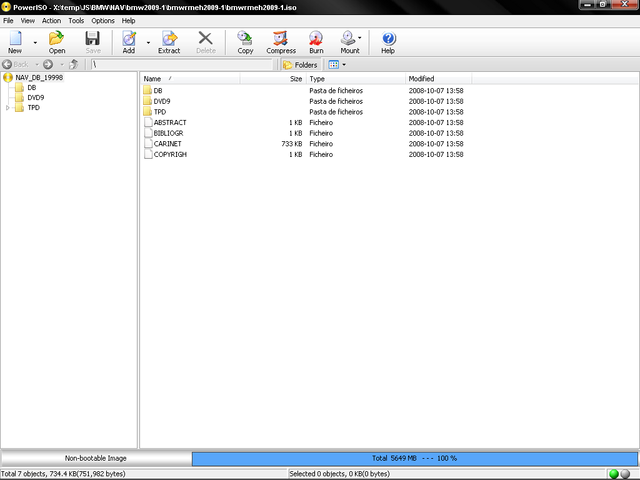Image resolution: width=640 pixels, height=480 pixels.
Task: Toggle the Folders pane button
Action: pos(300,64)
